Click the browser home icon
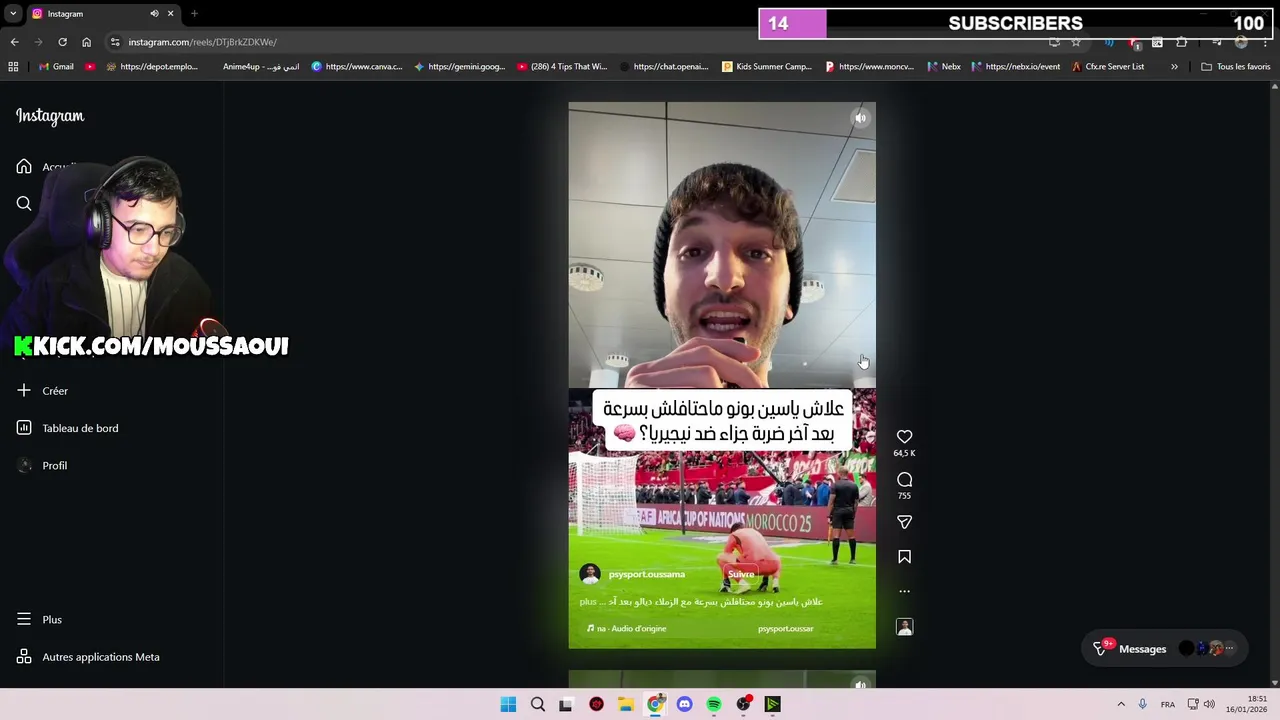Viewport: 1280px width, 720px height. (86, 42)
